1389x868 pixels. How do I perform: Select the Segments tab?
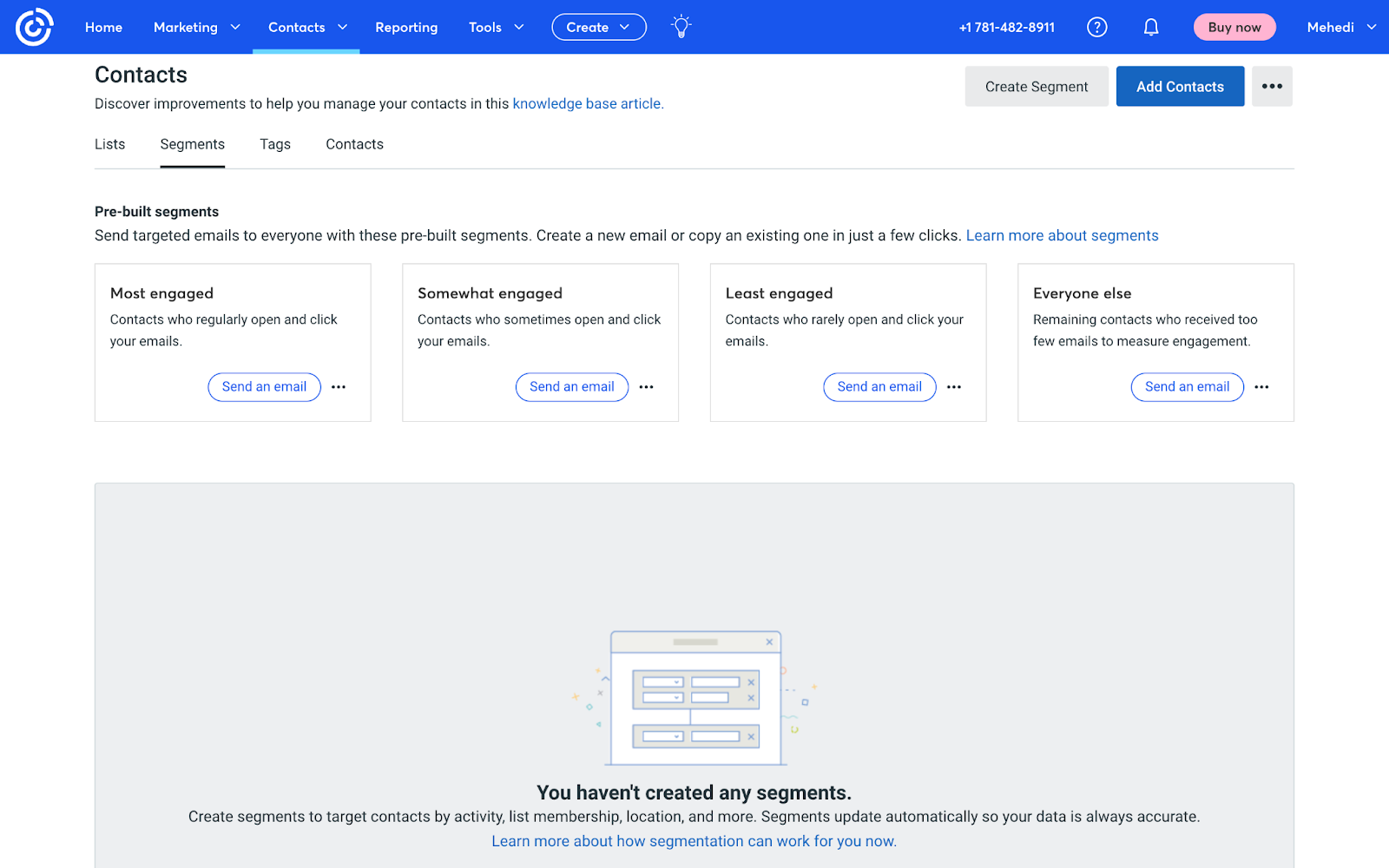tap(193, 144)
